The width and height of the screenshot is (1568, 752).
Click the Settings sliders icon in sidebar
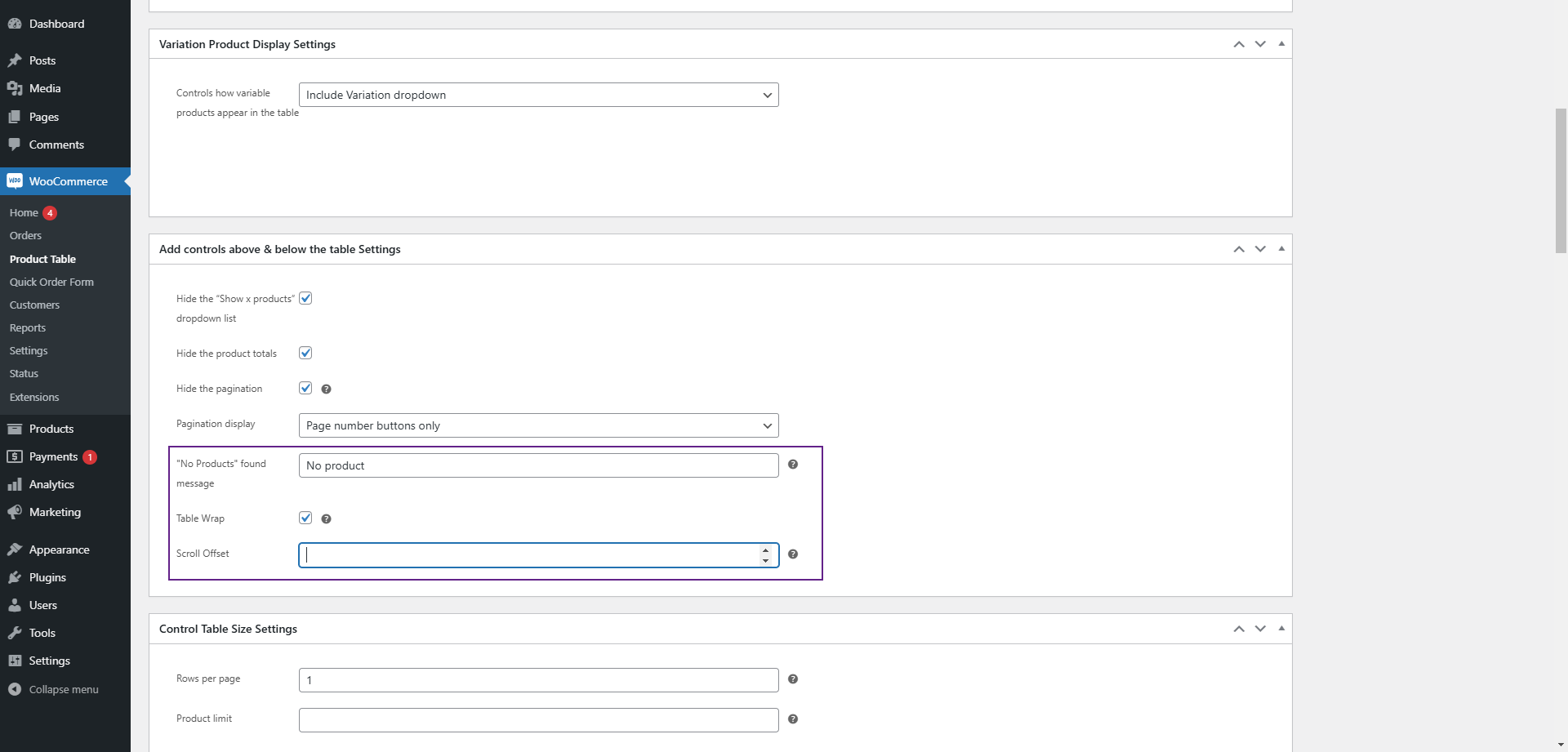pyautogui.click(x=15, y=661)
